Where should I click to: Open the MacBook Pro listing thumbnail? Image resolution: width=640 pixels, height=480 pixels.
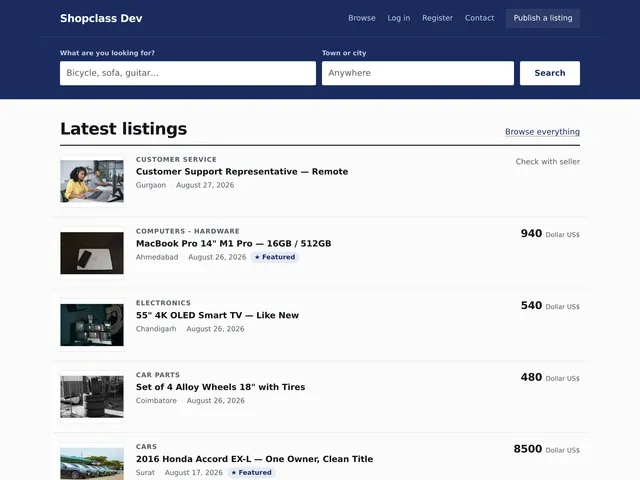tap(92, 253)
